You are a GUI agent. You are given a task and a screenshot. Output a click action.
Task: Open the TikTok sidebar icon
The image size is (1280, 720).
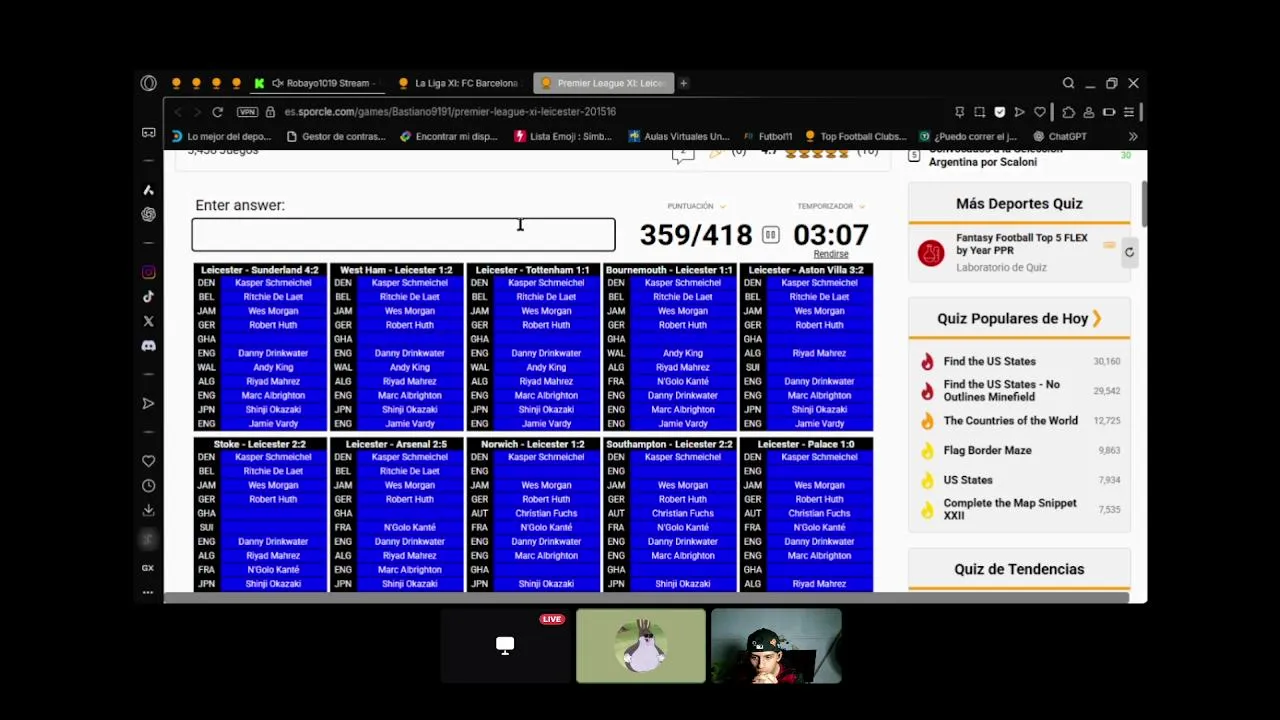[148, 297]
